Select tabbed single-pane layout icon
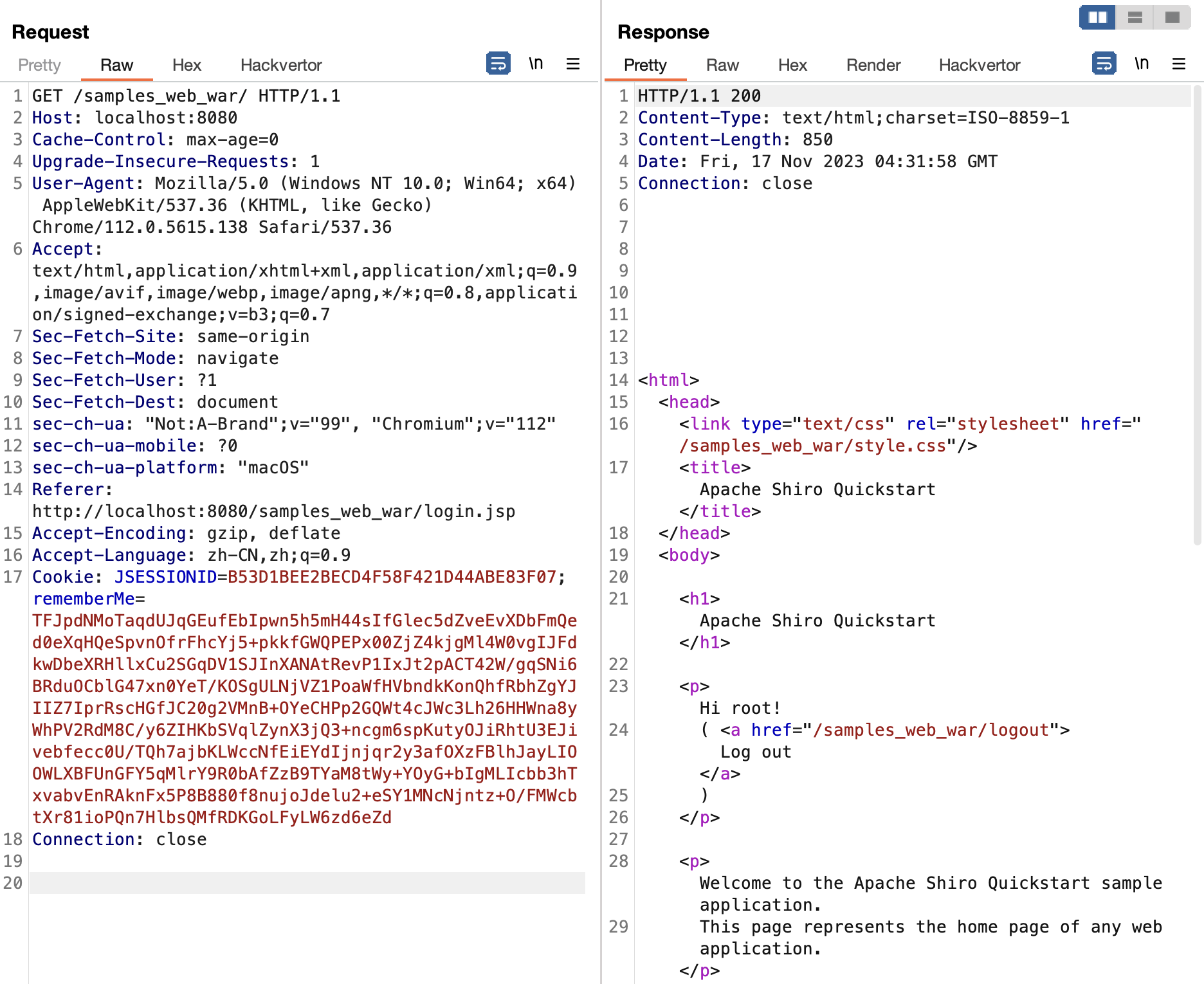Screen dimensions: 1204x984 (1172, 17)
